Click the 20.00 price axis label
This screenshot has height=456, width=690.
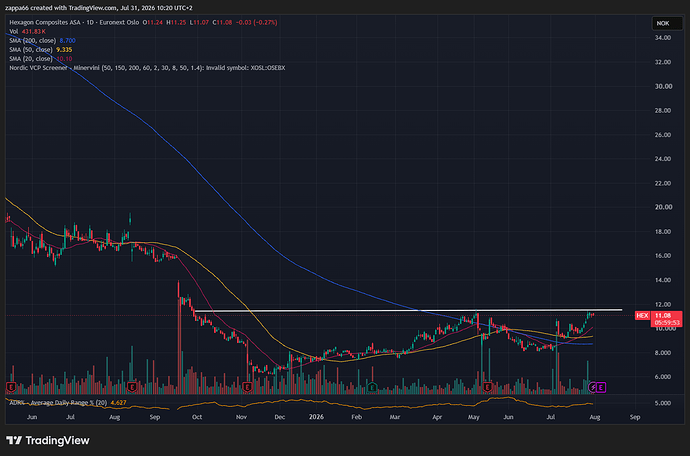(663, 207)
